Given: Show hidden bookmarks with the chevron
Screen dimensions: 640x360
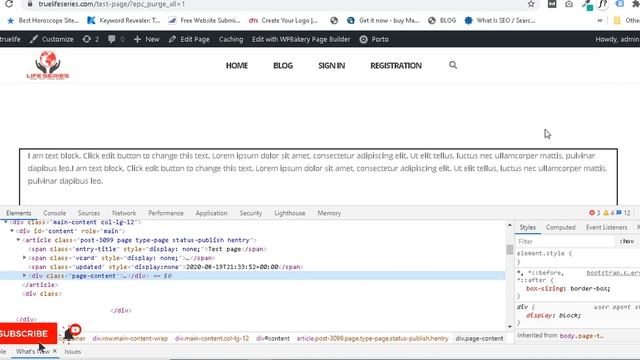Looking at the screenshot, I should click(600, 20).
